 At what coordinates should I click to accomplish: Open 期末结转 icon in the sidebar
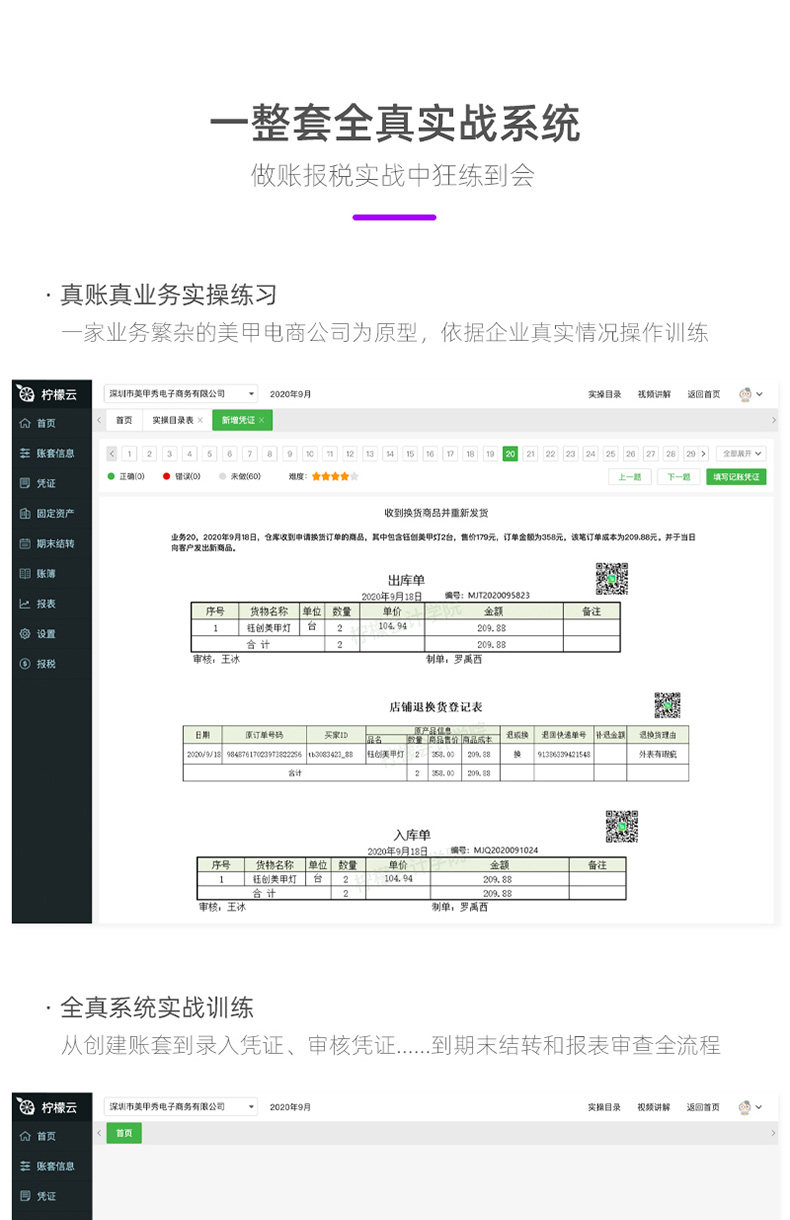pyautogui.click(x=25, y=544)
